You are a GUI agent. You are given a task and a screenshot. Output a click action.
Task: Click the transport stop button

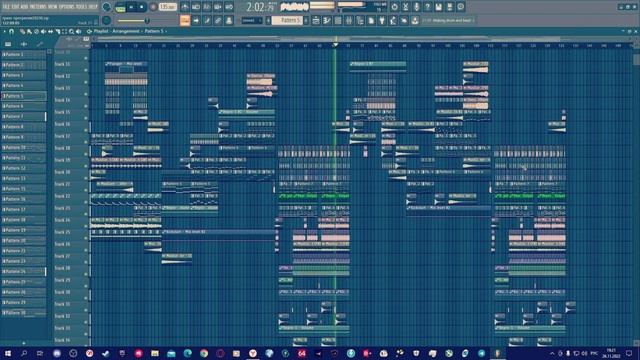[142, 7]
